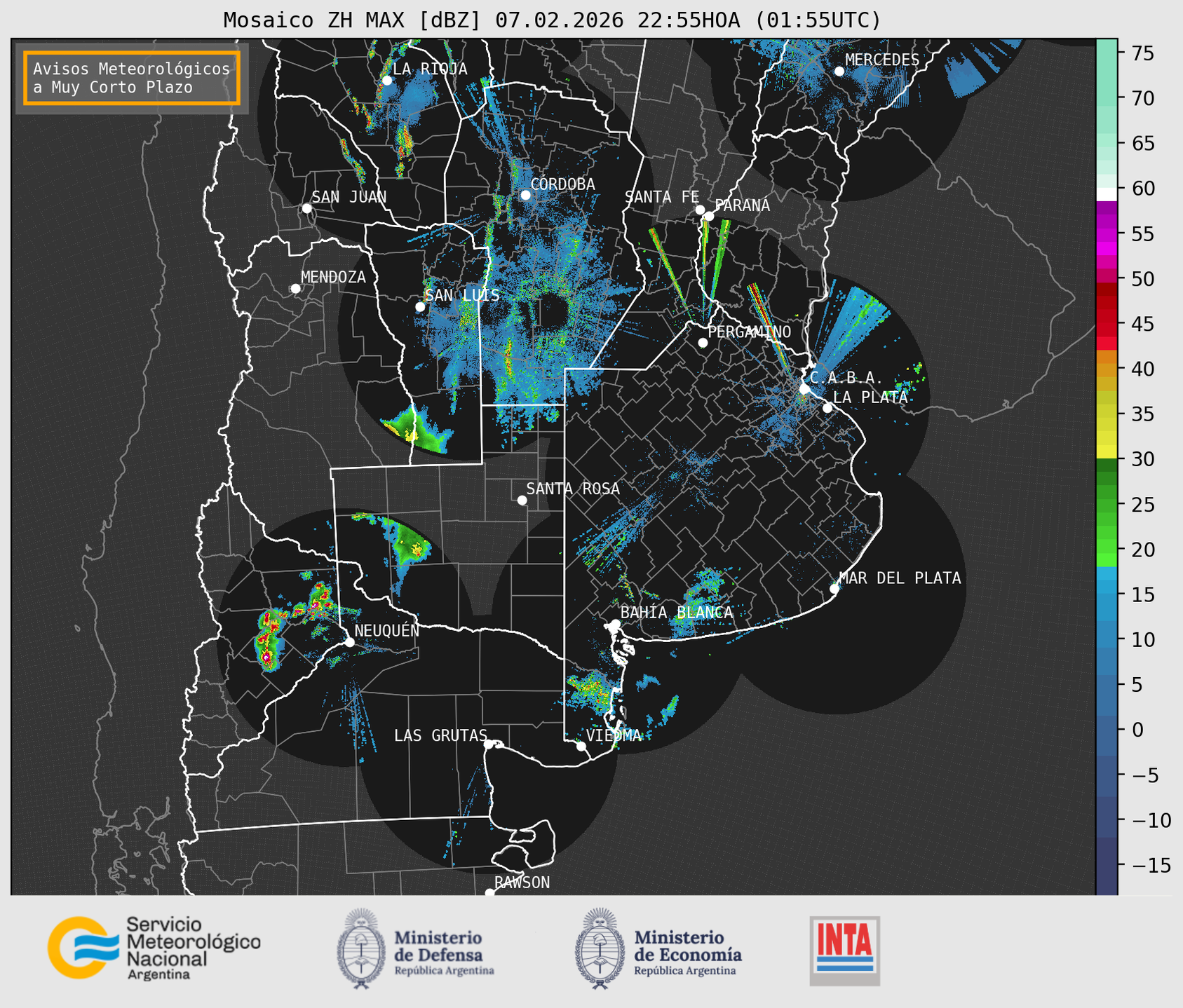The width and height of the screenshot is (1183, 1008).
Task: Click the Mercedes city marker dot
Action: point(839,71)
